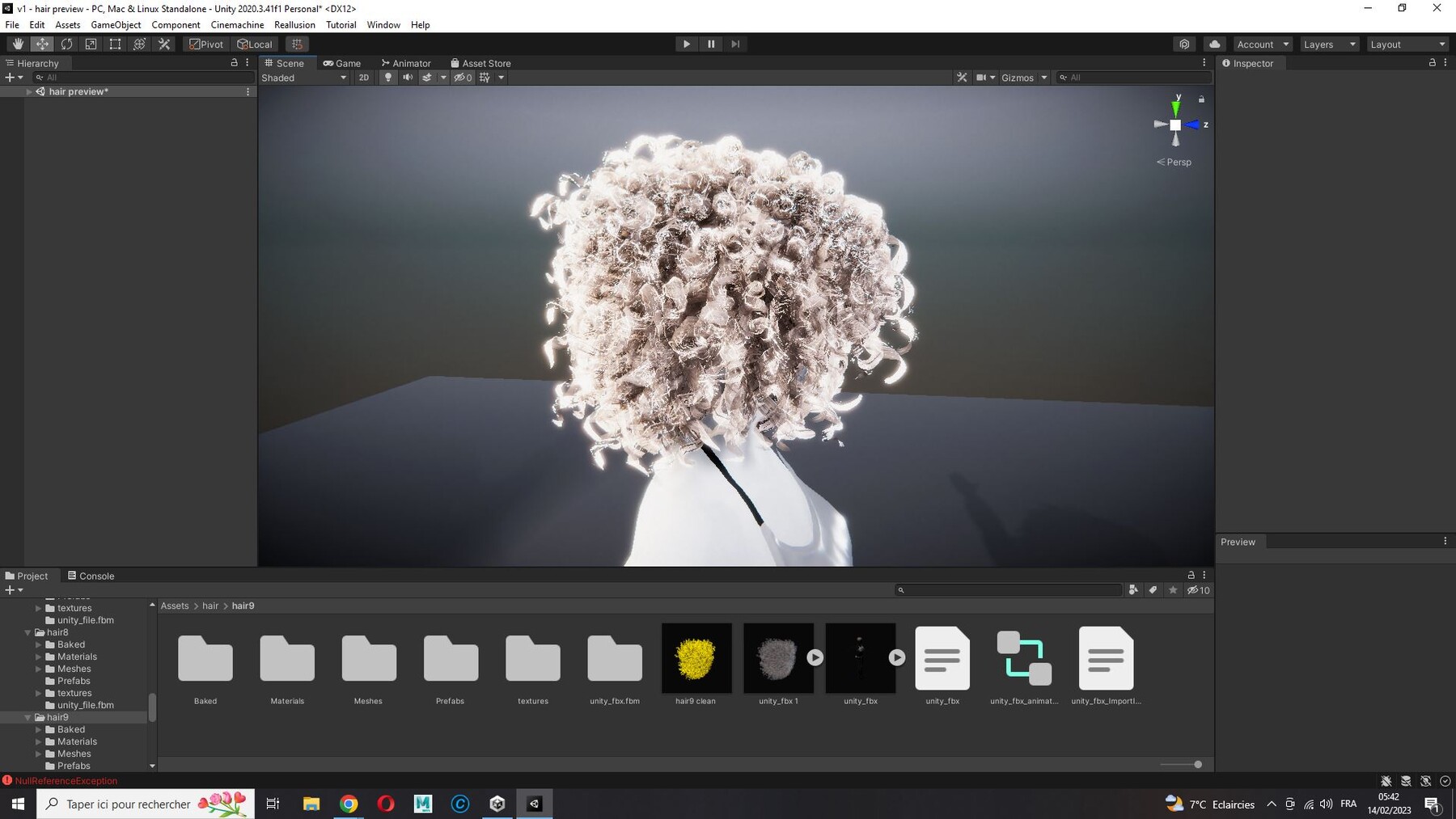The width and height of the screenshot is (1456, 819).
Task: Click the Hierarchy create plus button
Action: pyautogui.click(x=13, y=78)
